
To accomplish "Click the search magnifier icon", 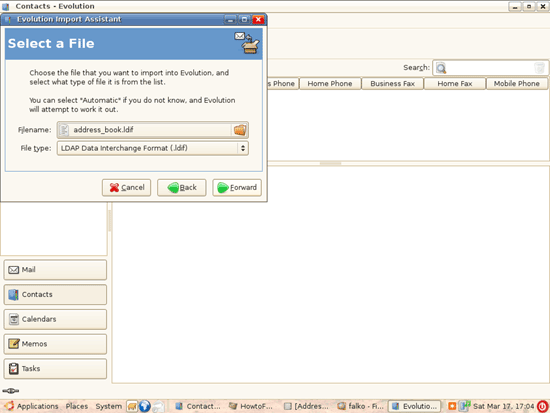I will (441, 68).
